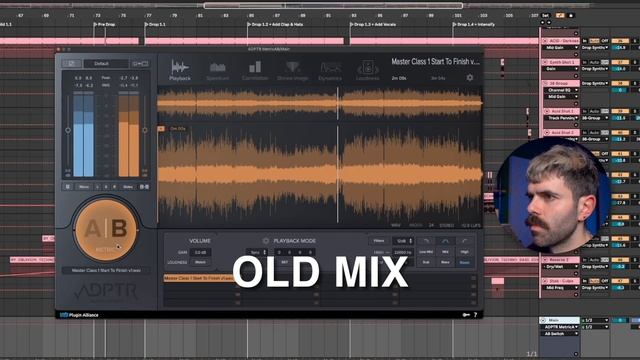Pause the level meters
This screenshot has height=360, width=640.
pos(68,187)
